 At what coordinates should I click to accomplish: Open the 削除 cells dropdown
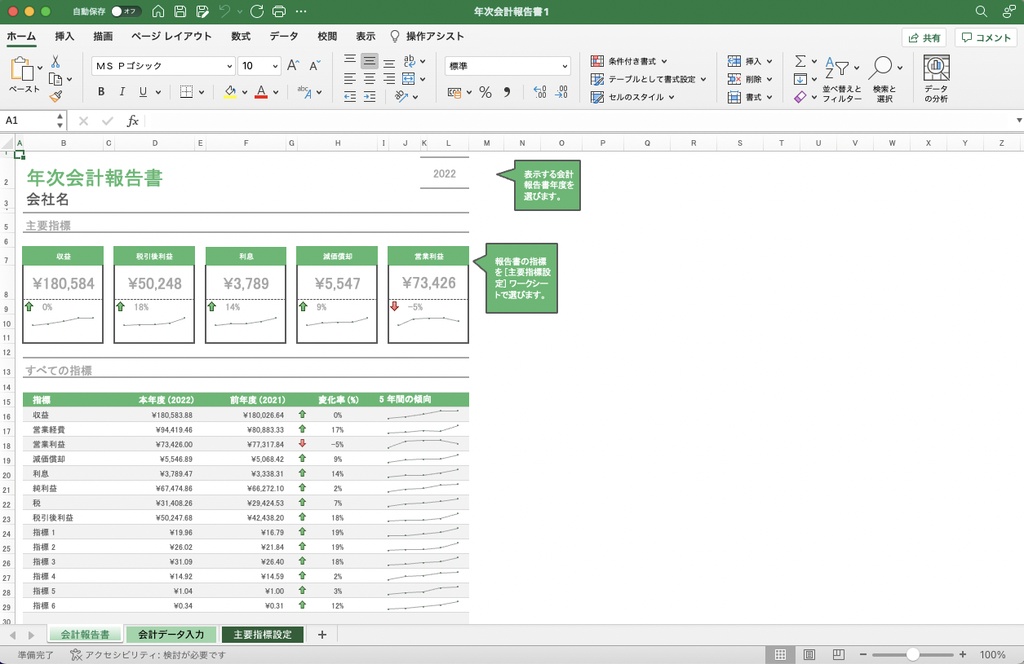pos(750,79)
